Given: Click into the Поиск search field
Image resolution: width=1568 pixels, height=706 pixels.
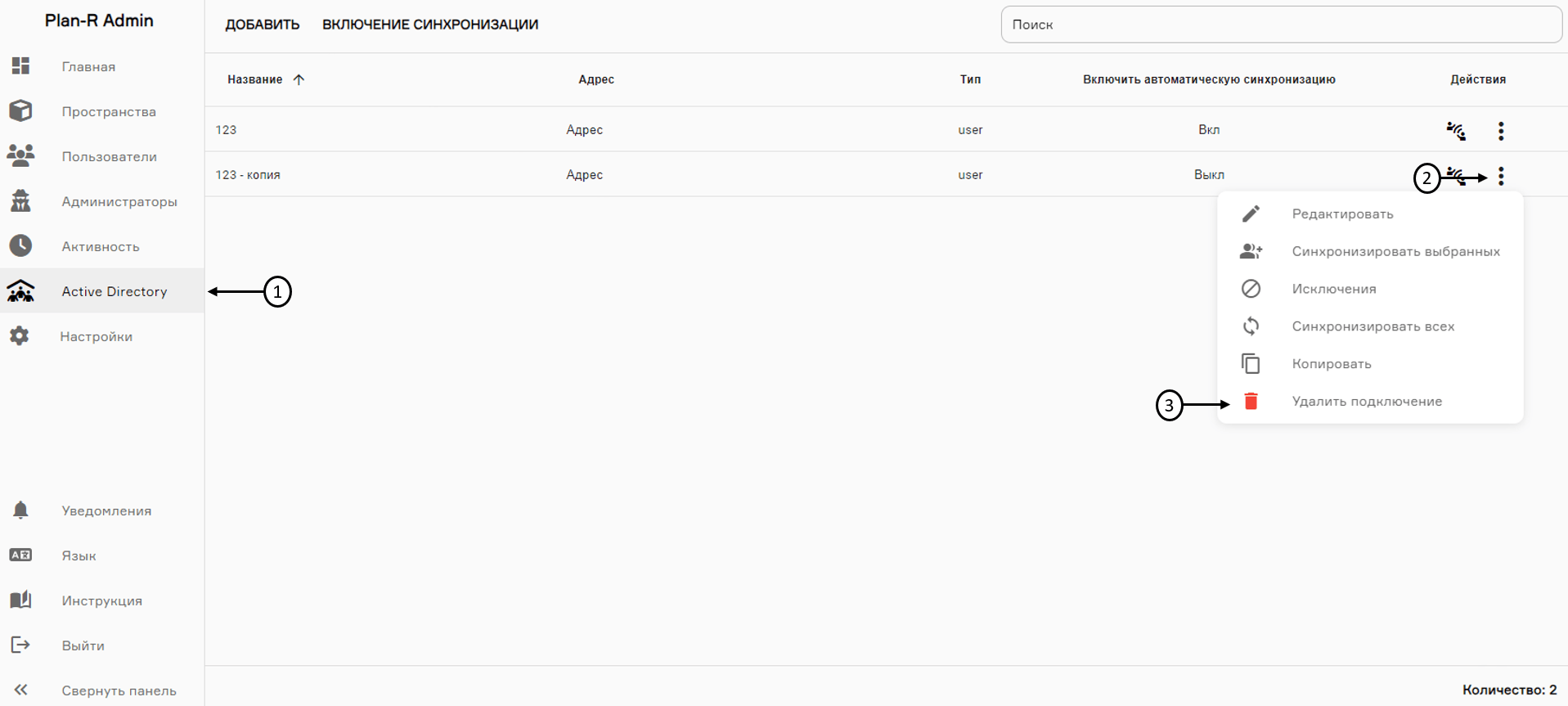Looking at the screenshot, I should pyautogui.click(x=1280, y=25).
